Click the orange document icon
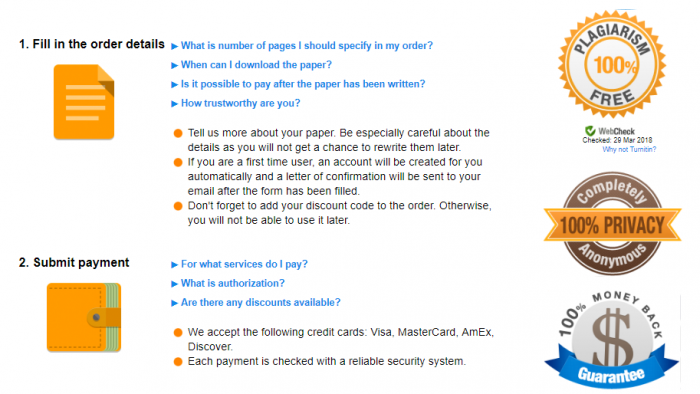Image resolution: width=700 pixels, height=394 pixels. point(84,102)
